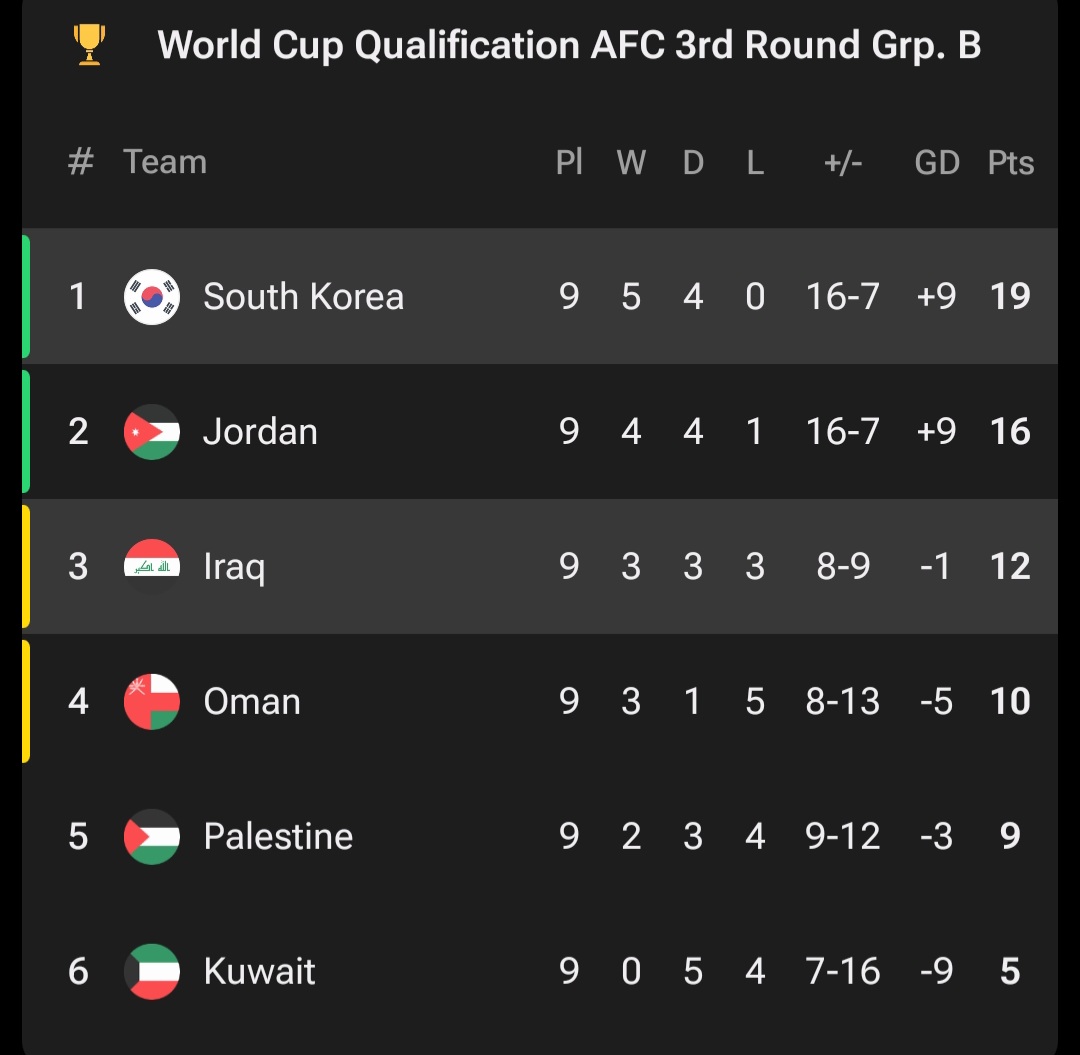1080x1055 pixels.
Task: Click the +/- column header
Action: 843,162
